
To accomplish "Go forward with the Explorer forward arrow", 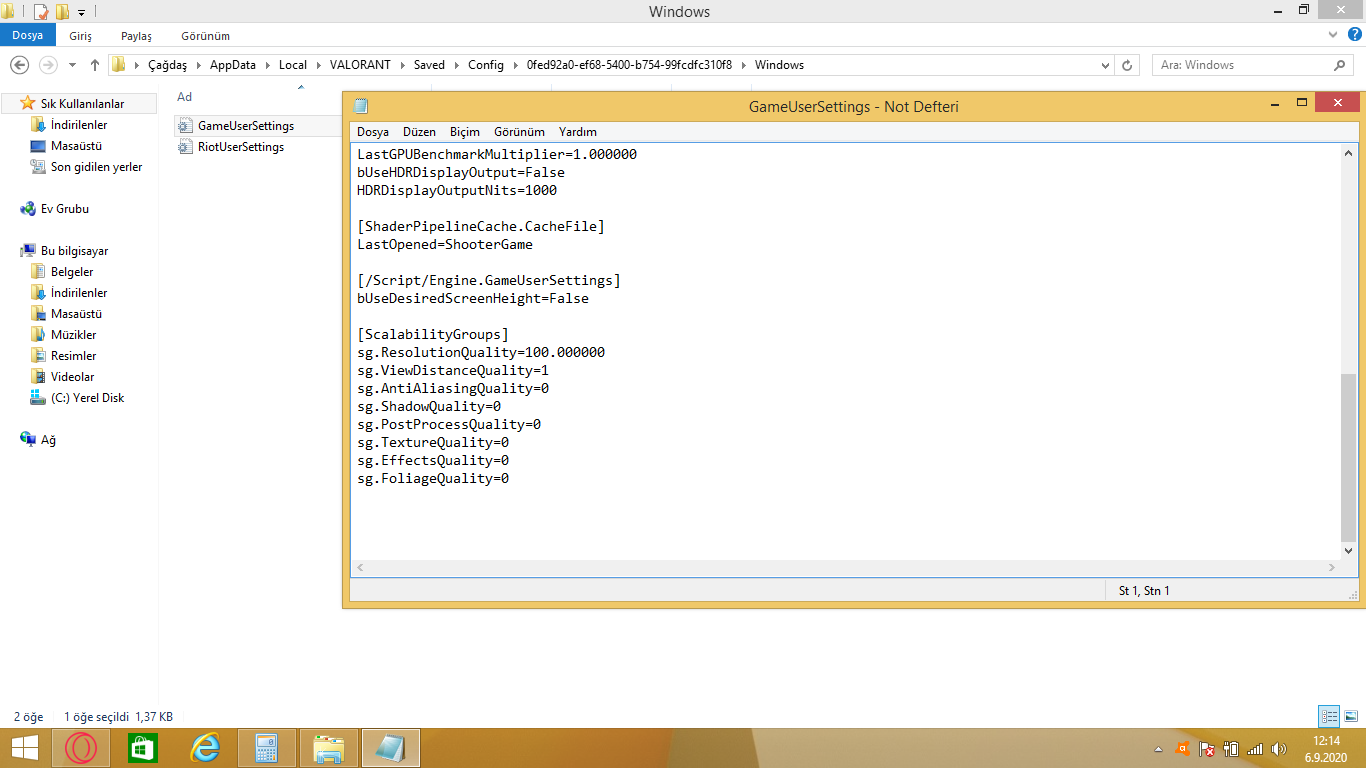I will 47,65.
